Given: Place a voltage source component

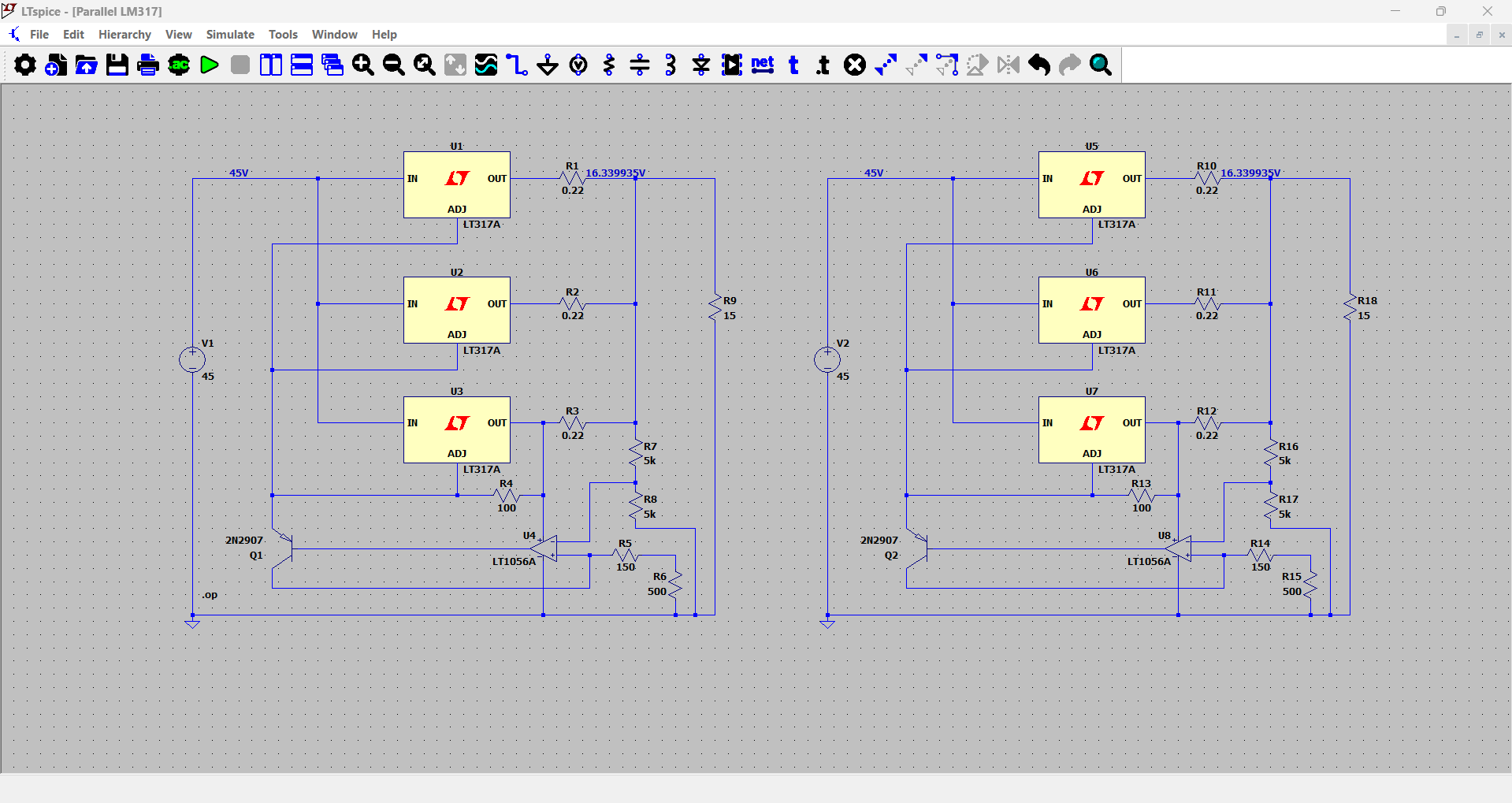Looking at the screenshot, I should [x=578, y=65].
